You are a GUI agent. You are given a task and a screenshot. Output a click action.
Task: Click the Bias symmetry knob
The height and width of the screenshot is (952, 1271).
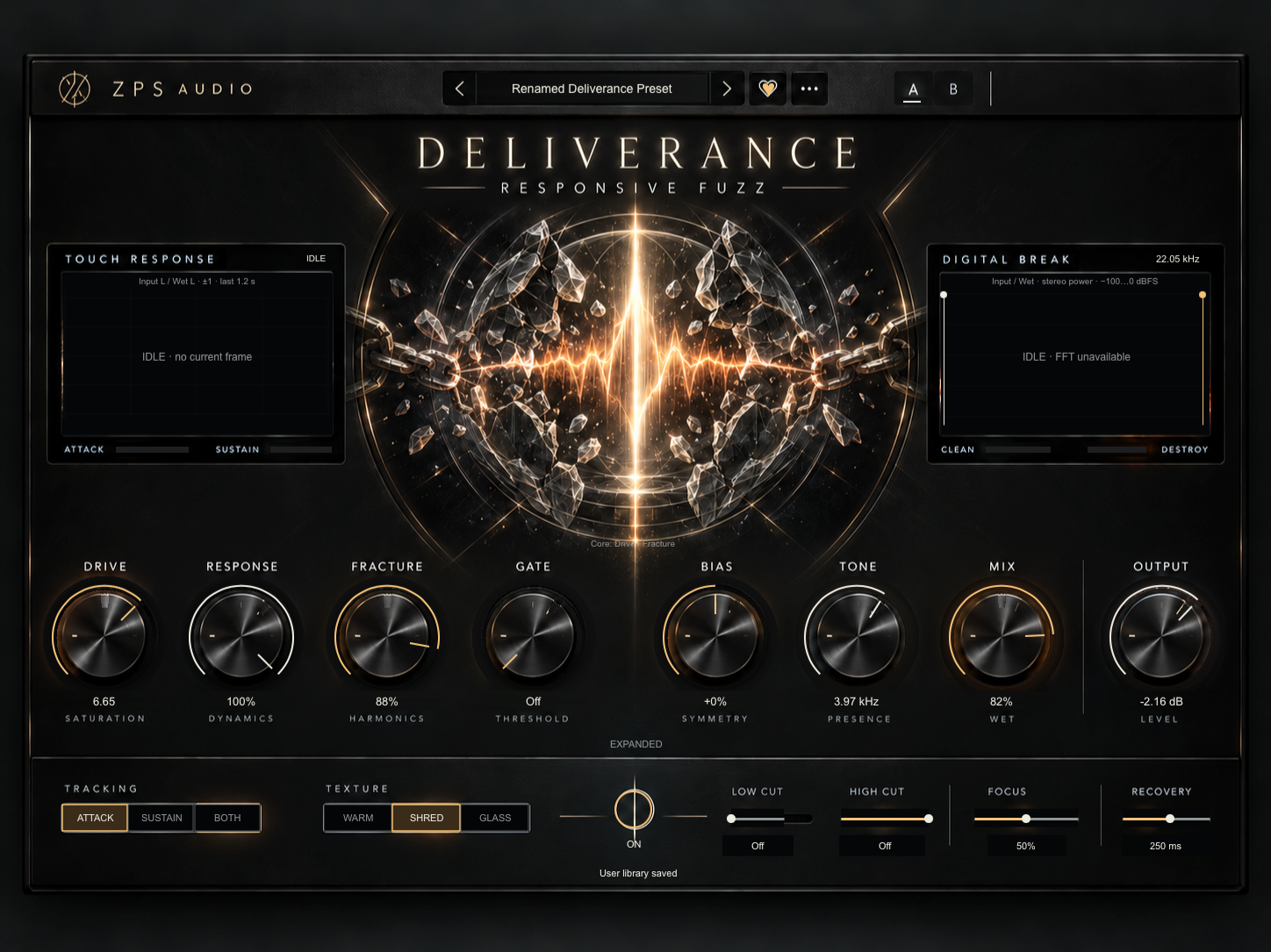(715, 635)
